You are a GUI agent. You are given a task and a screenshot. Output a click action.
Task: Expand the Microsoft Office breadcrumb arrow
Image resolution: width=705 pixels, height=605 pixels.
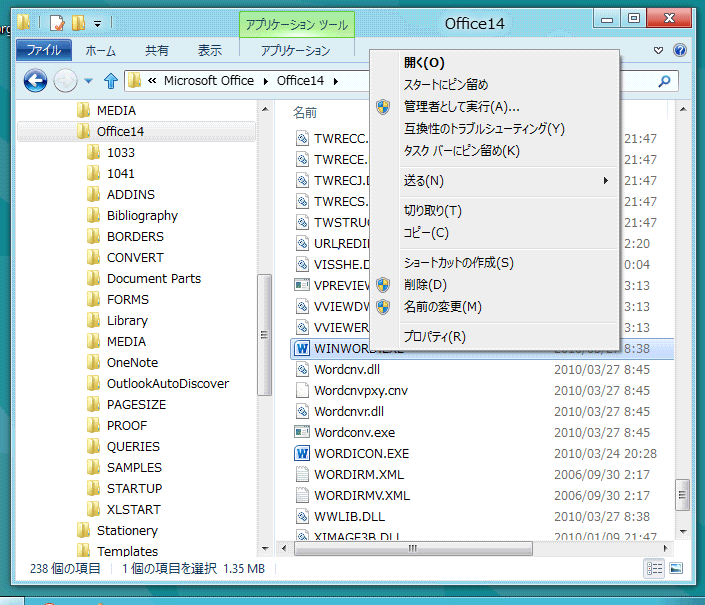coord(266,81)
